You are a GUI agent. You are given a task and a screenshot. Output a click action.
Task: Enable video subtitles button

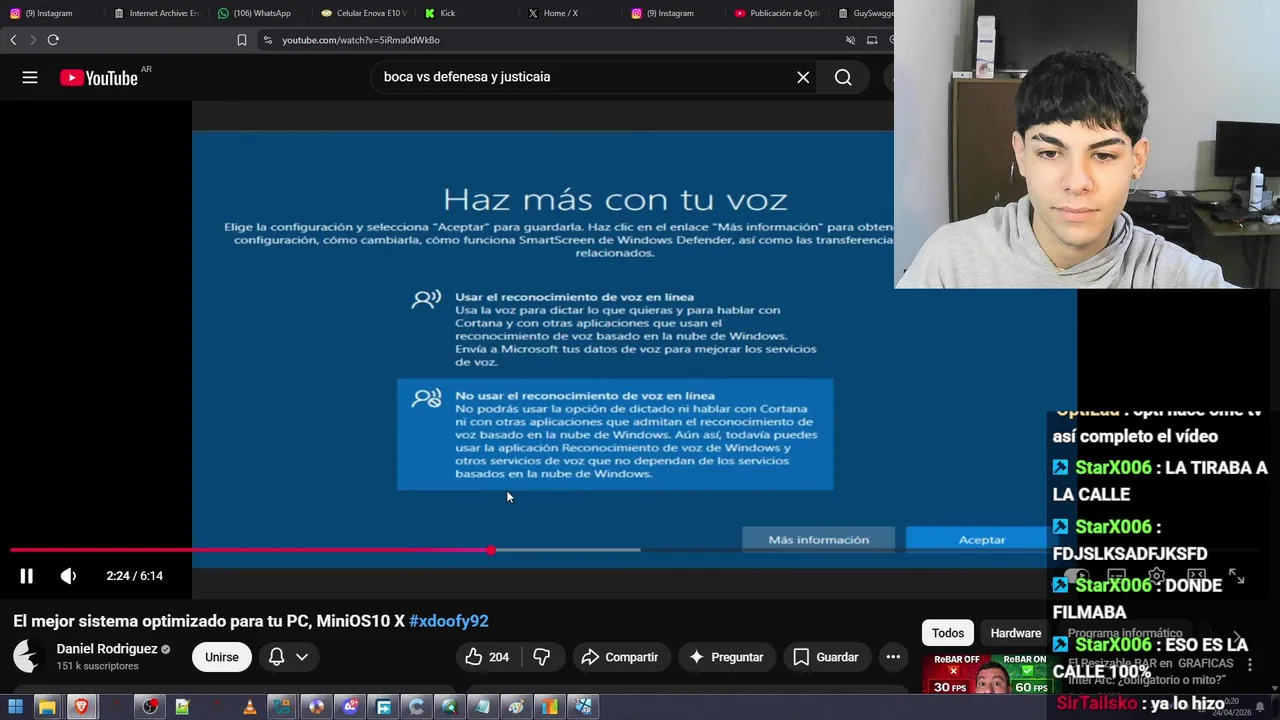pyautogui.click(x=1116, y=576)
